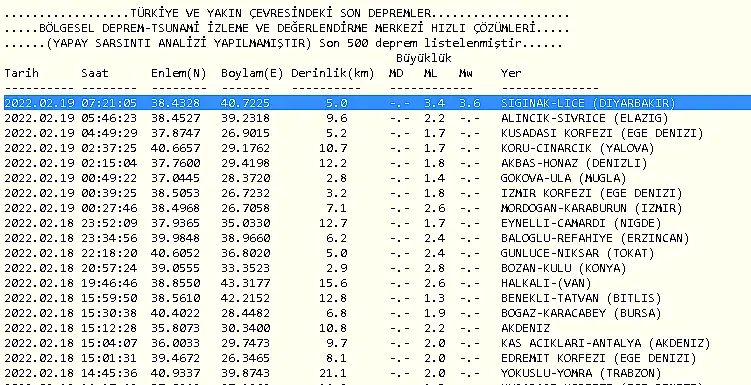
Task: Click the BENEKLI-TATVAN (BITLIS) entry
Action: pyautogui.click(x=581, y=298)
